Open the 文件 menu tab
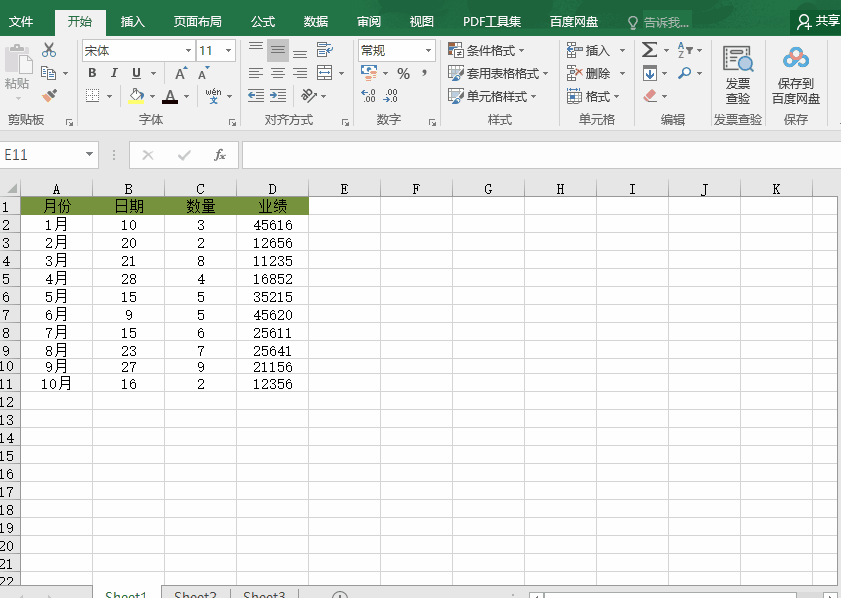The width and height of the screenshot is (841, 598). (21, 21)
